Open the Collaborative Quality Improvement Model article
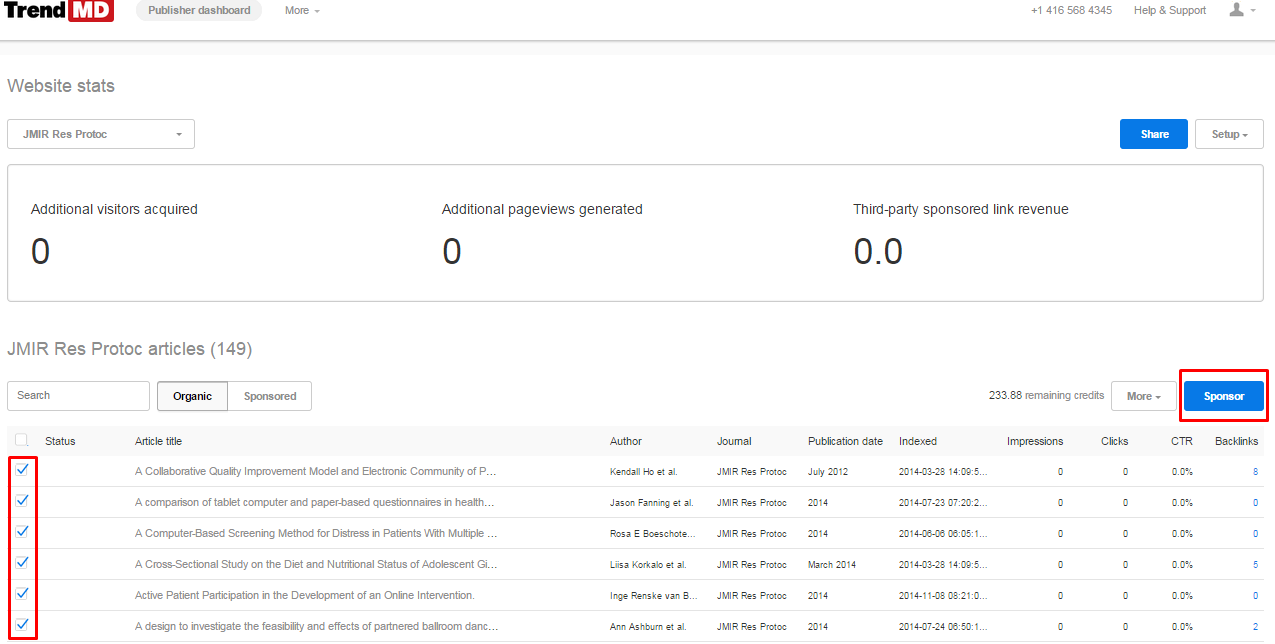Viewport: 1275px width, 644px height. pos(316,471)
